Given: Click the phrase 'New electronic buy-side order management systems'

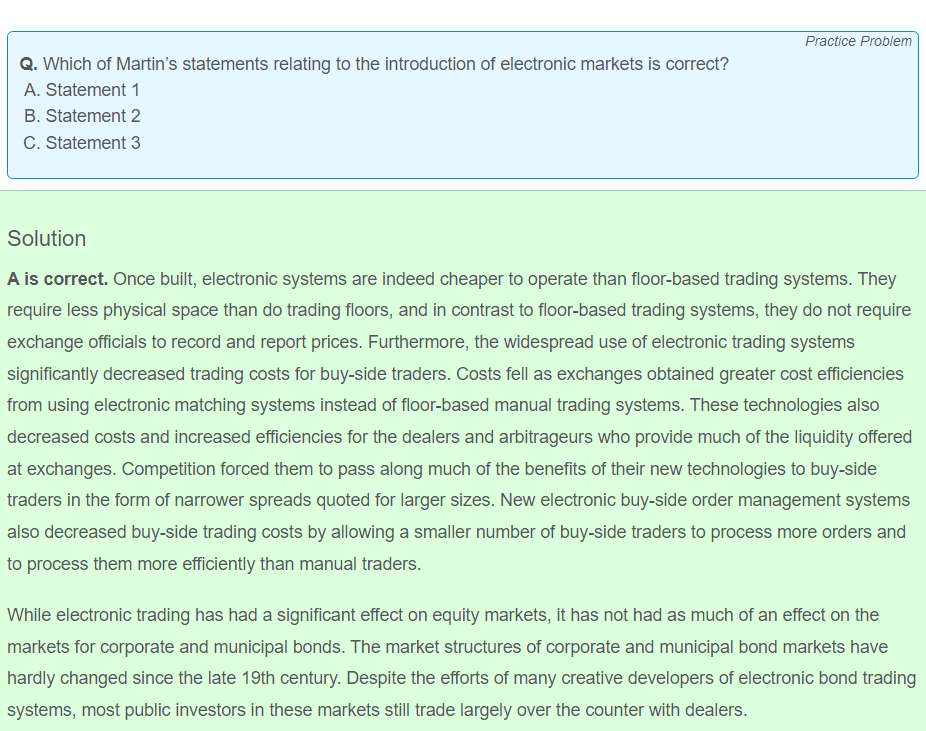Looking at the screenshot, I should click(x=705, y=500).
